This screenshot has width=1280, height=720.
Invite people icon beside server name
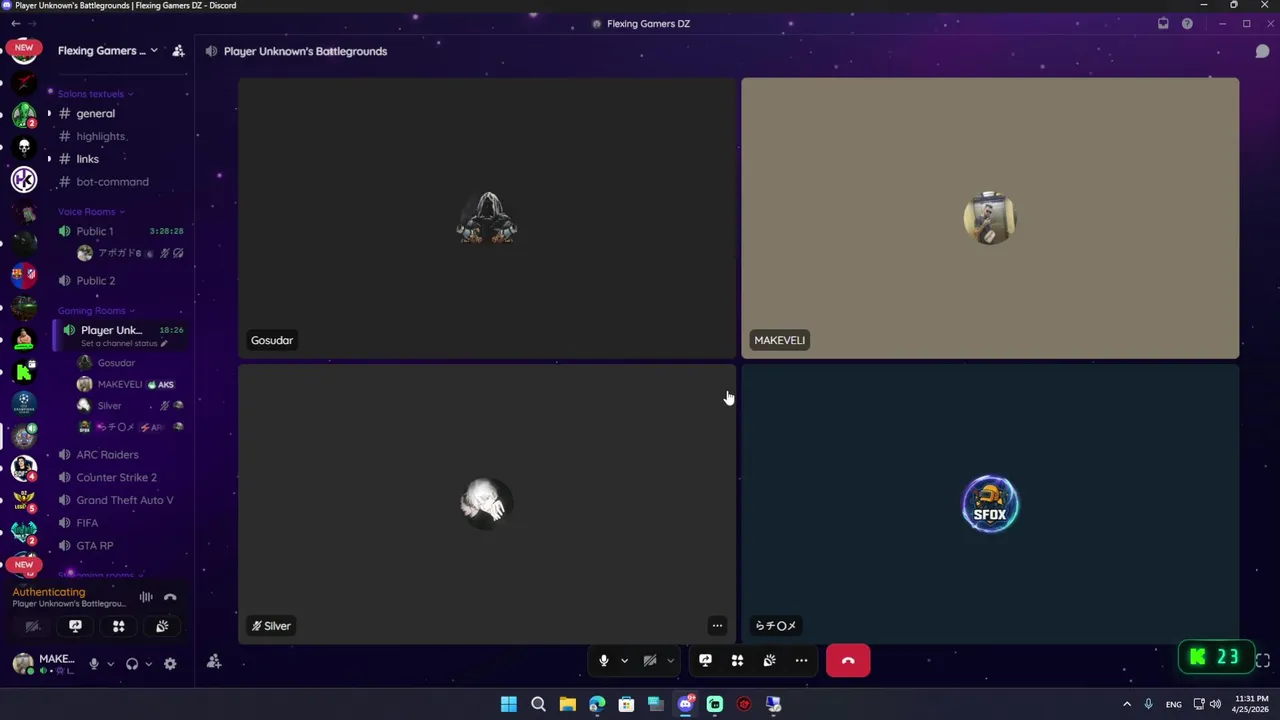click(x=178, y=51)
